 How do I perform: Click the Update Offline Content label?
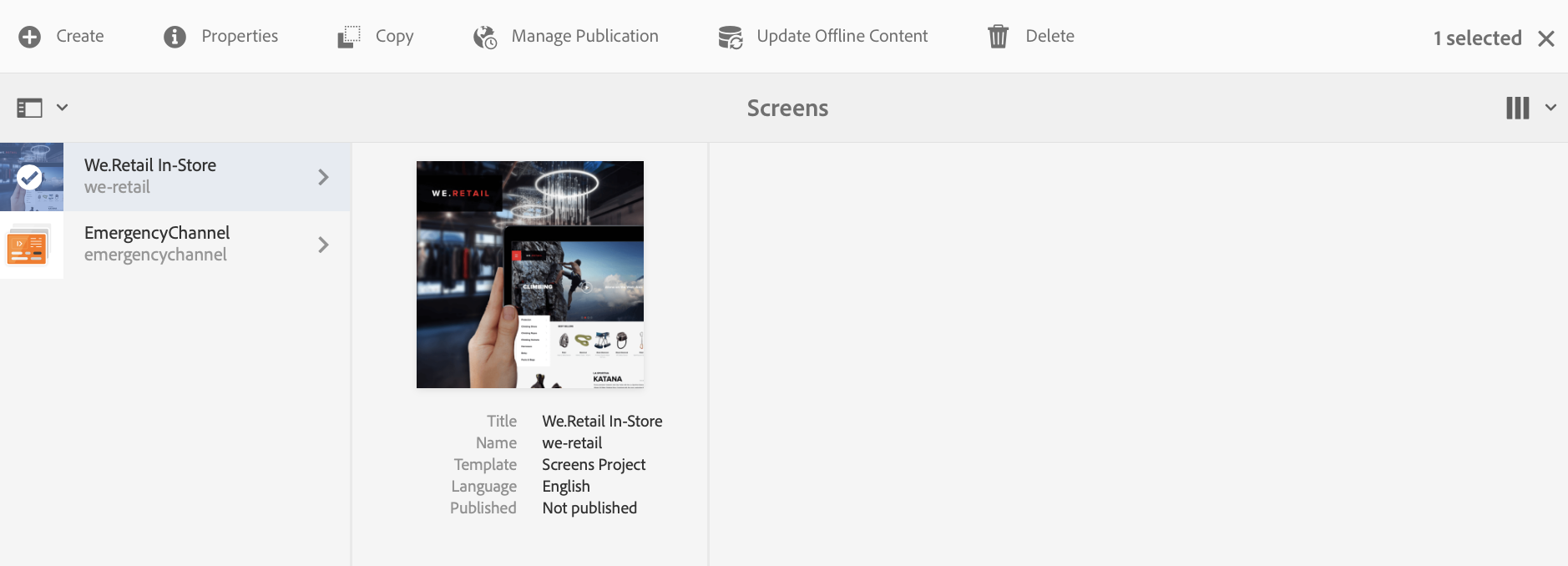[842, 36]
